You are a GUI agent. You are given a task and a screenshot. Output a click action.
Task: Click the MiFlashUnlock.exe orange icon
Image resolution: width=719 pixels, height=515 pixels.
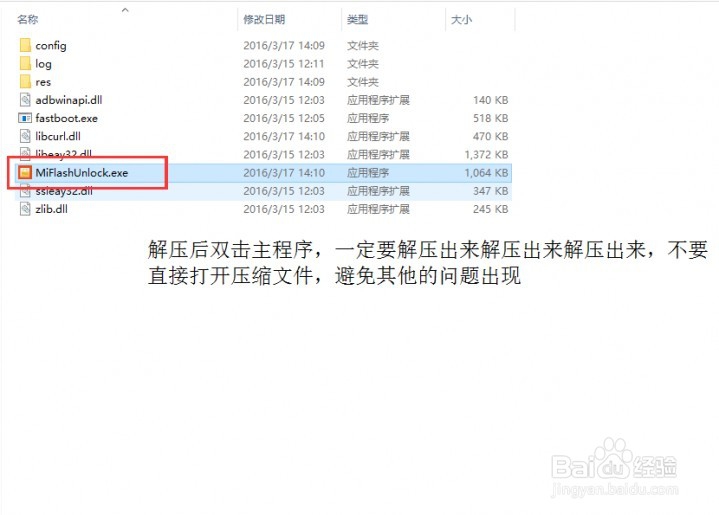pyautogui.click(x=25, y=172)
